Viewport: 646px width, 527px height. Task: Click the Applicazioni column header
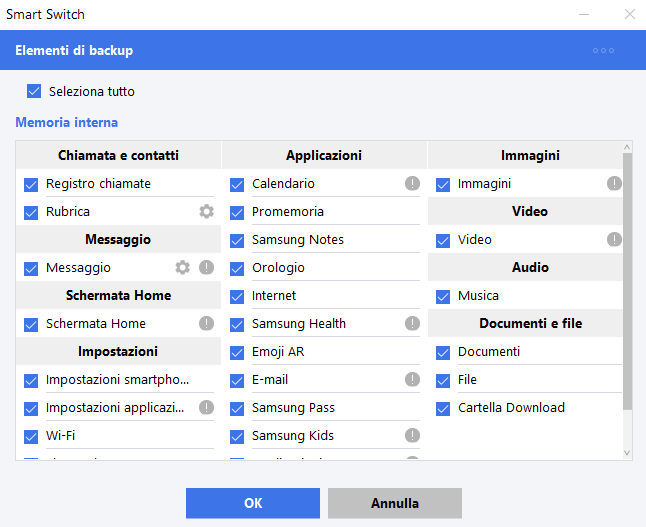pyautogui.click(x=324, y=155)
